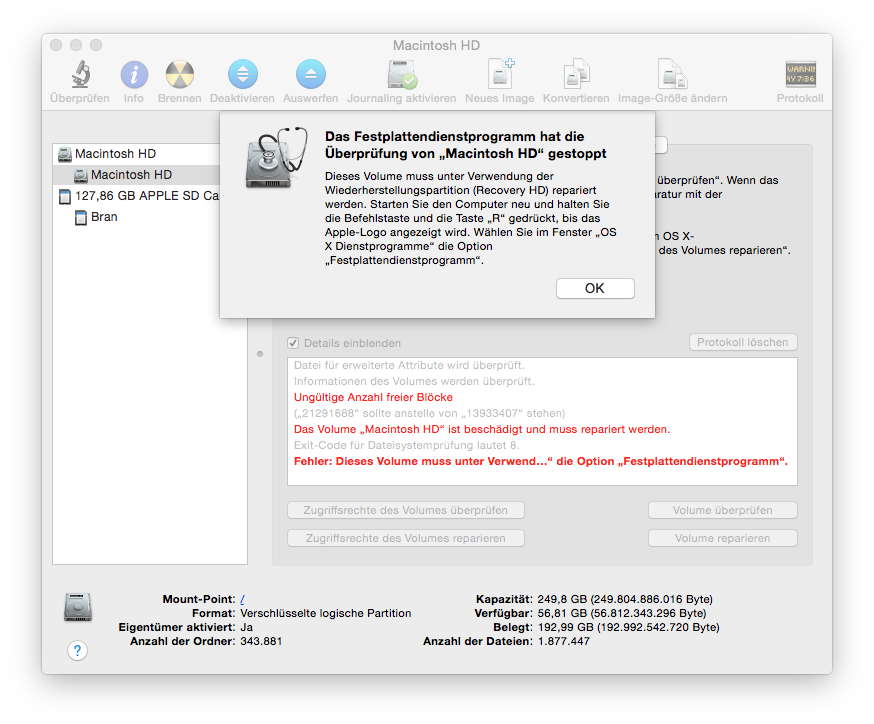
Task: Select the 127,86 GB APPLE SD card
Action: pyautogui.click(x=139, y=196)
